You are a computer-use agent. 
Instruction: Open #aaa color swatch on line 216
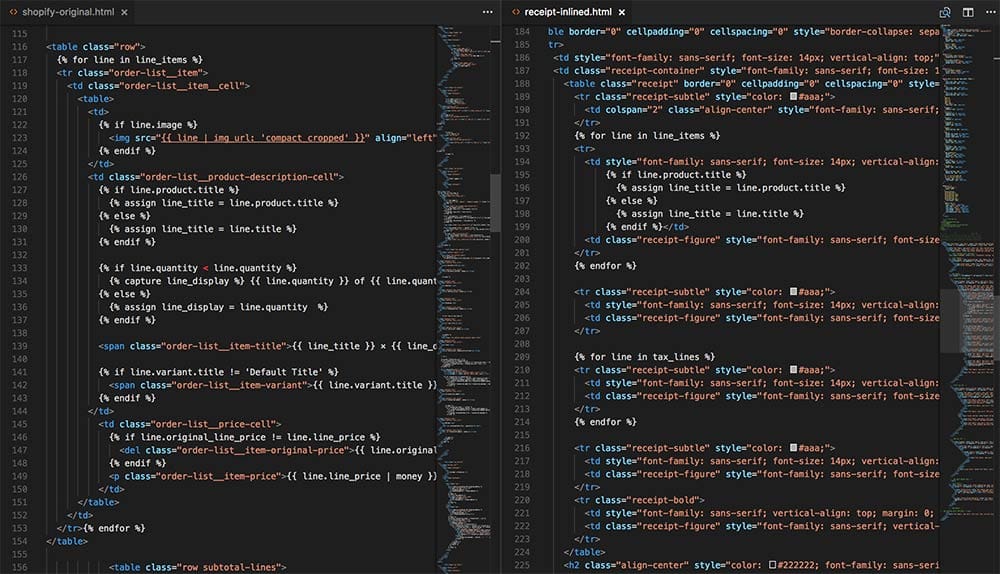tap(793, 448)
